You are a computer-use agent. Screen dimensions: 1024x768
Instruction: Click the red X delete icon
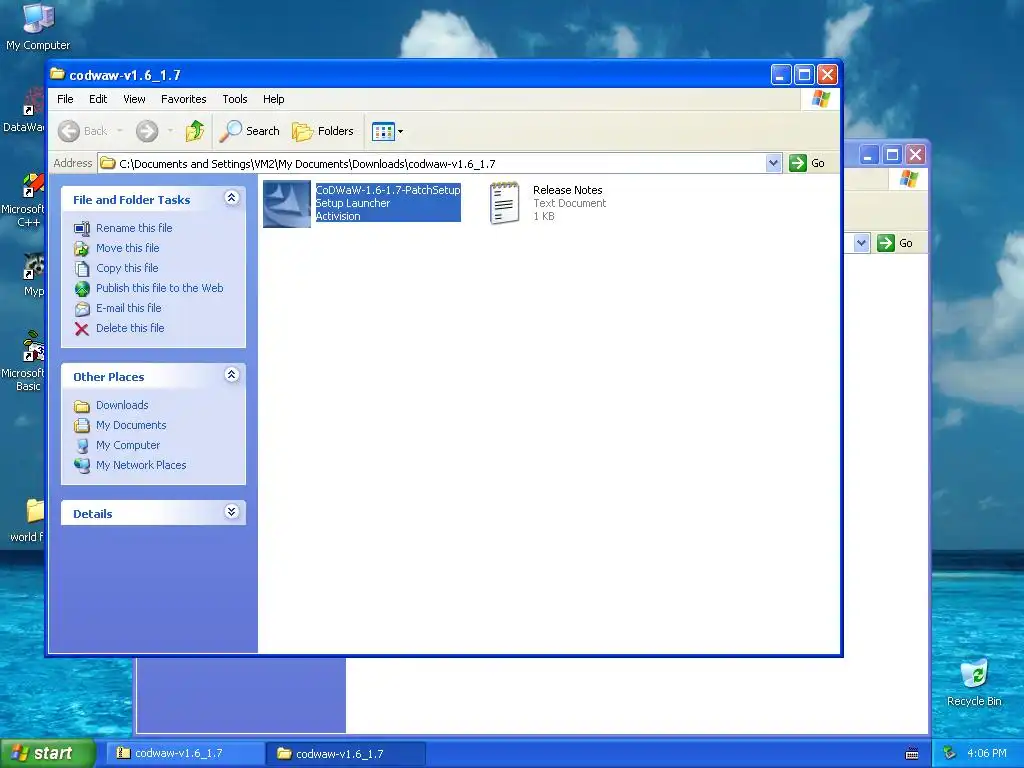[82, 328]
